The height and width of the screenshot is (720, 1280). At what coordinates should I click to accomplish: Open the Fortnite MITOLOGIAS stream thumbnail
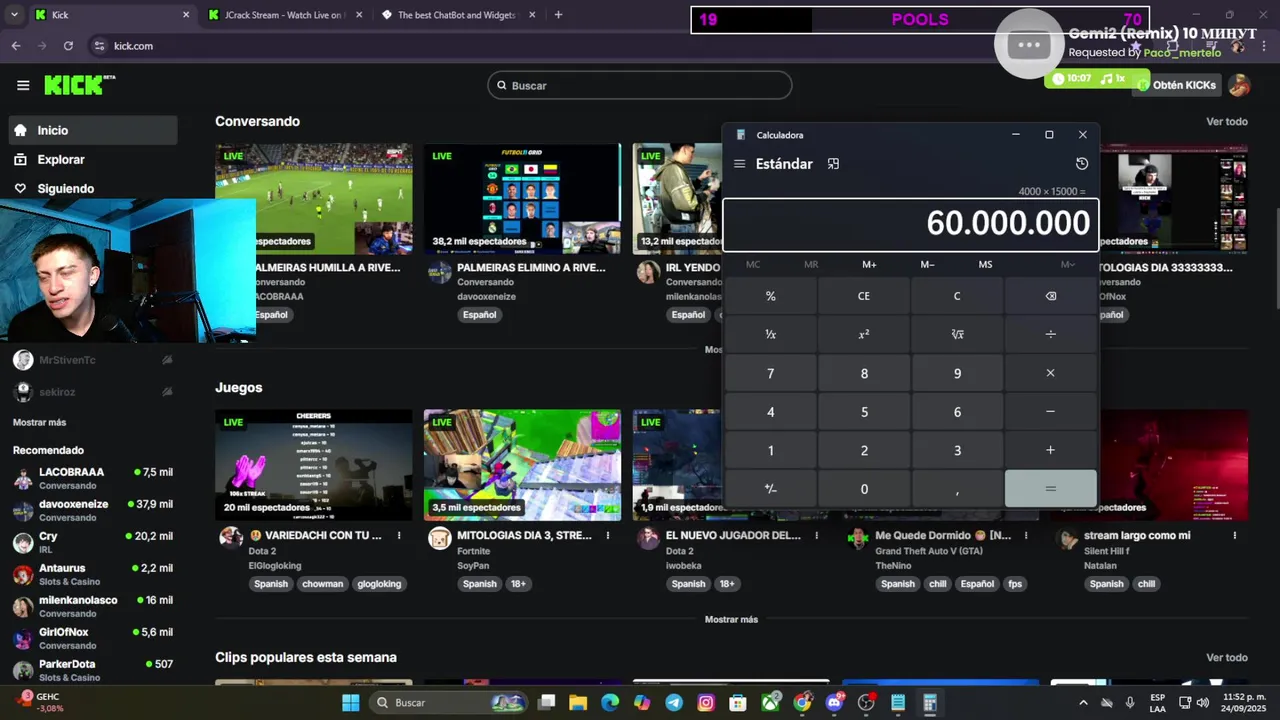click(x=522, y=465)
